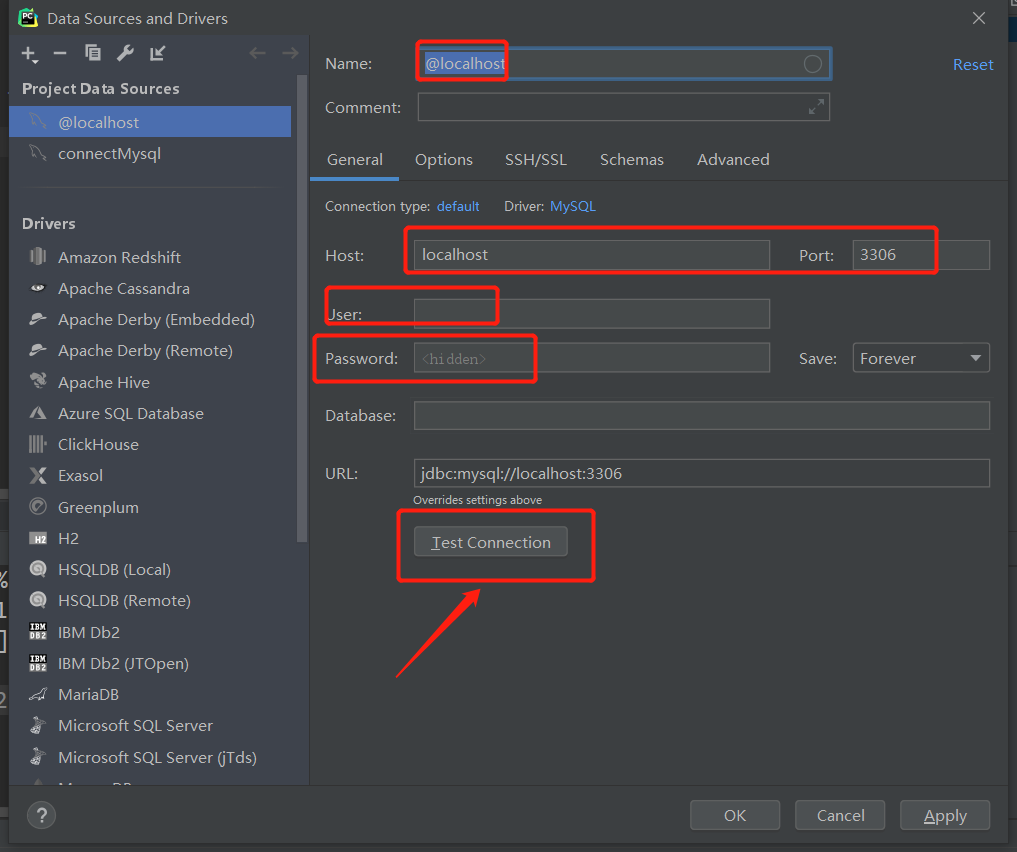Viewport: 1017px width, 852px height.
Task: Click the Port input field
Action: pos(921,255)
